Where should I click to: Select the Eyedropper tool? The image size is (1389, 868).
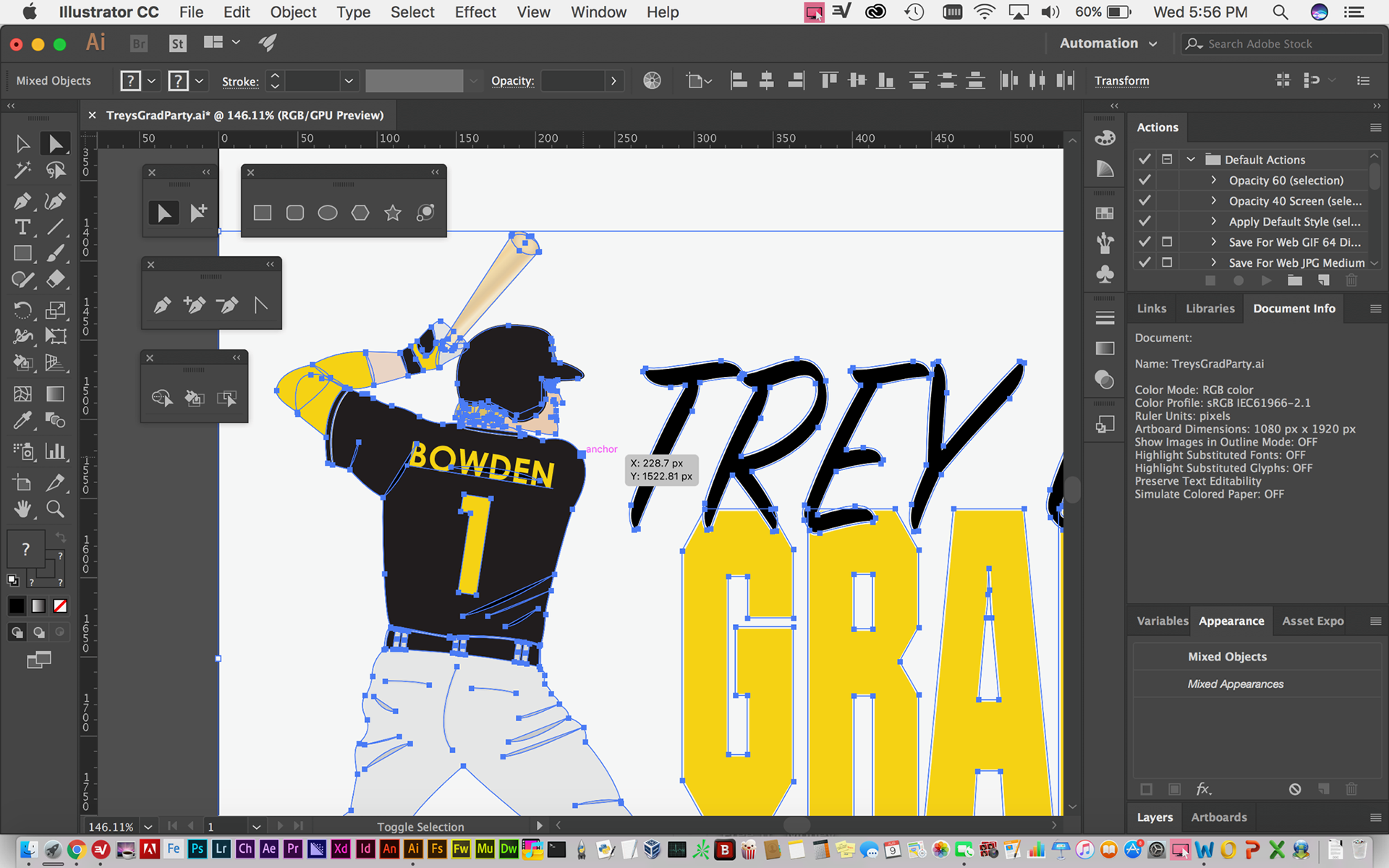coord(22,420)
